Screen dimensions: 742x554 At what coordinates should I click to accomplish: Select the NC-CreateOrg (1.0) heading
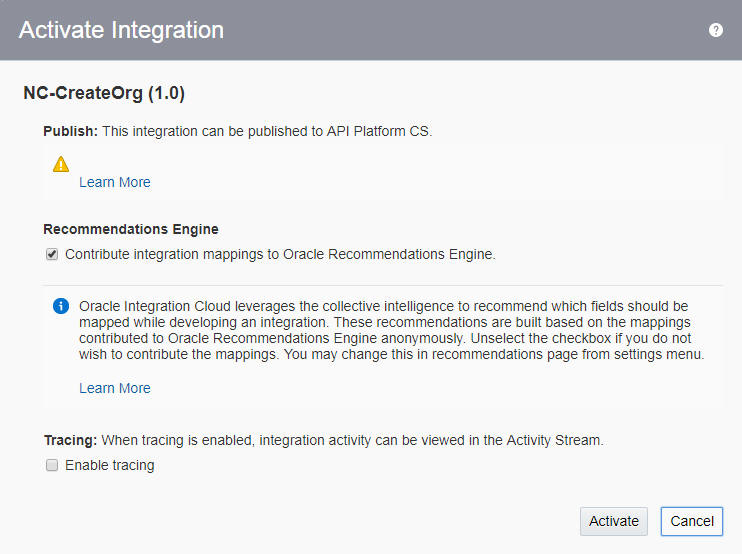pos(104,93)
